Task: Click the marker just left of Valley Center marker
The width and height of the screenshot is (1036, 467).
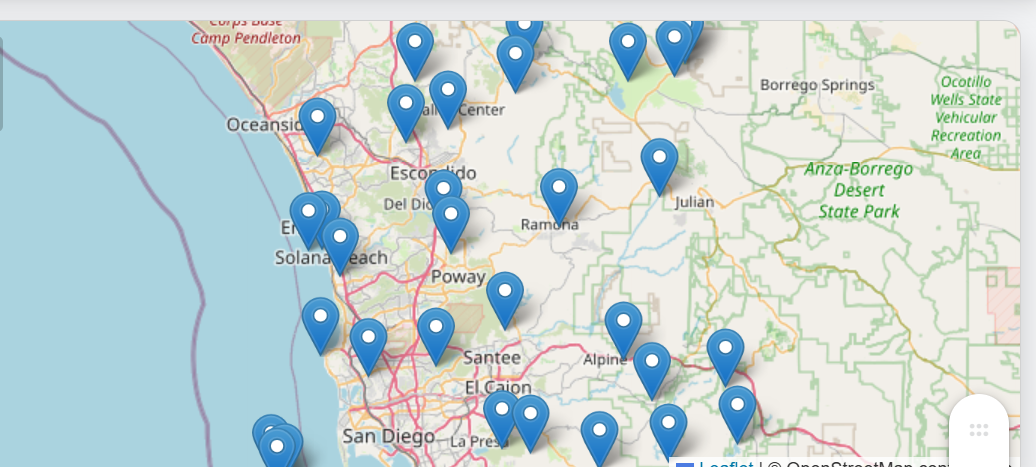Action: tap(406, 112)
